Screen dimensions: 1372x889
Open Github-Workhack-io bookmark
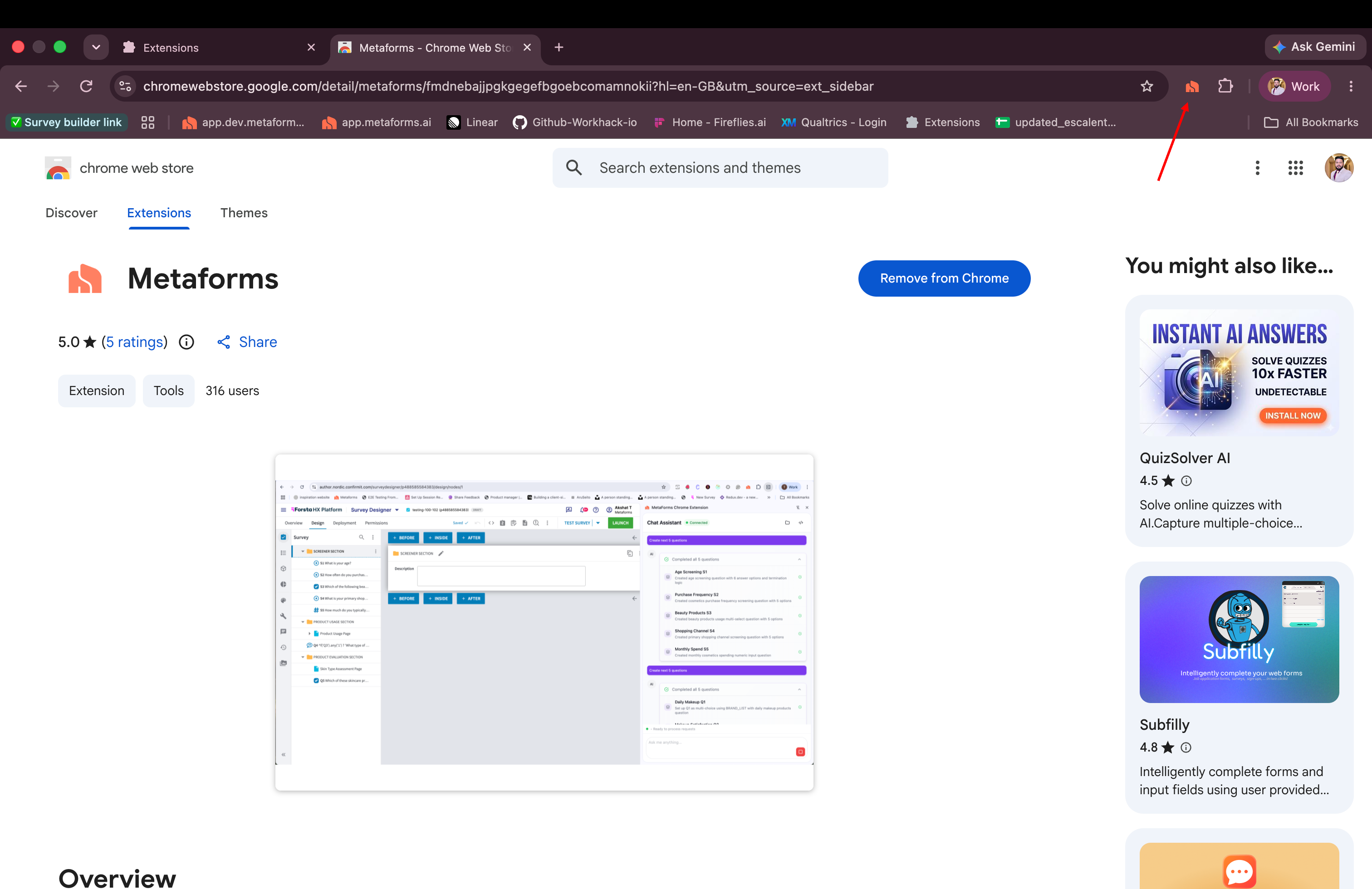tap(575, 122)
